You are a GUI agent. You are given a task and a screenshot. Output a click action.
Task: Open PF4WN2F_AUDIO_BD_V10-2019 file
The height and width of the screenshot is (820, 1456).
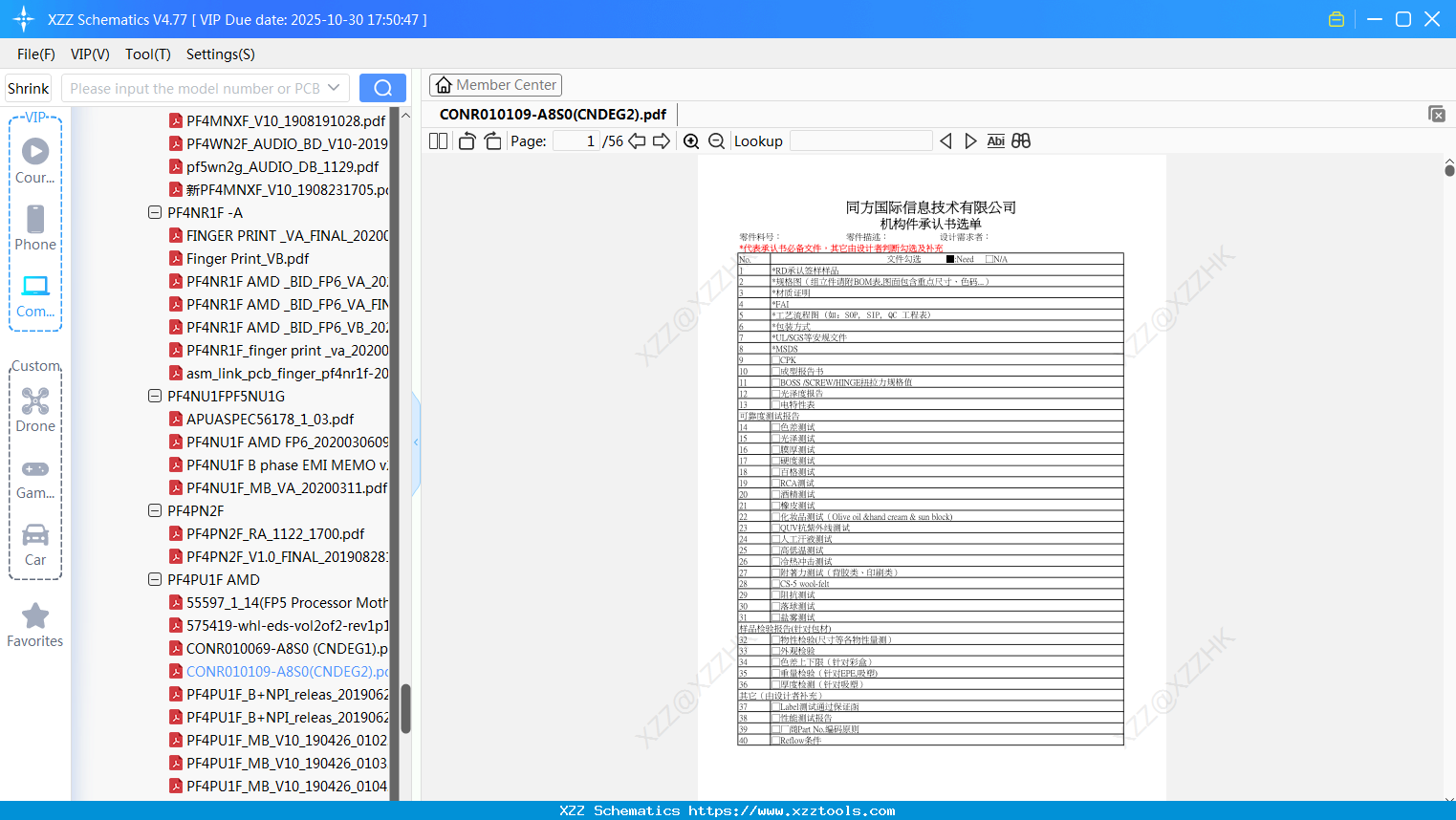coord(287,143)
